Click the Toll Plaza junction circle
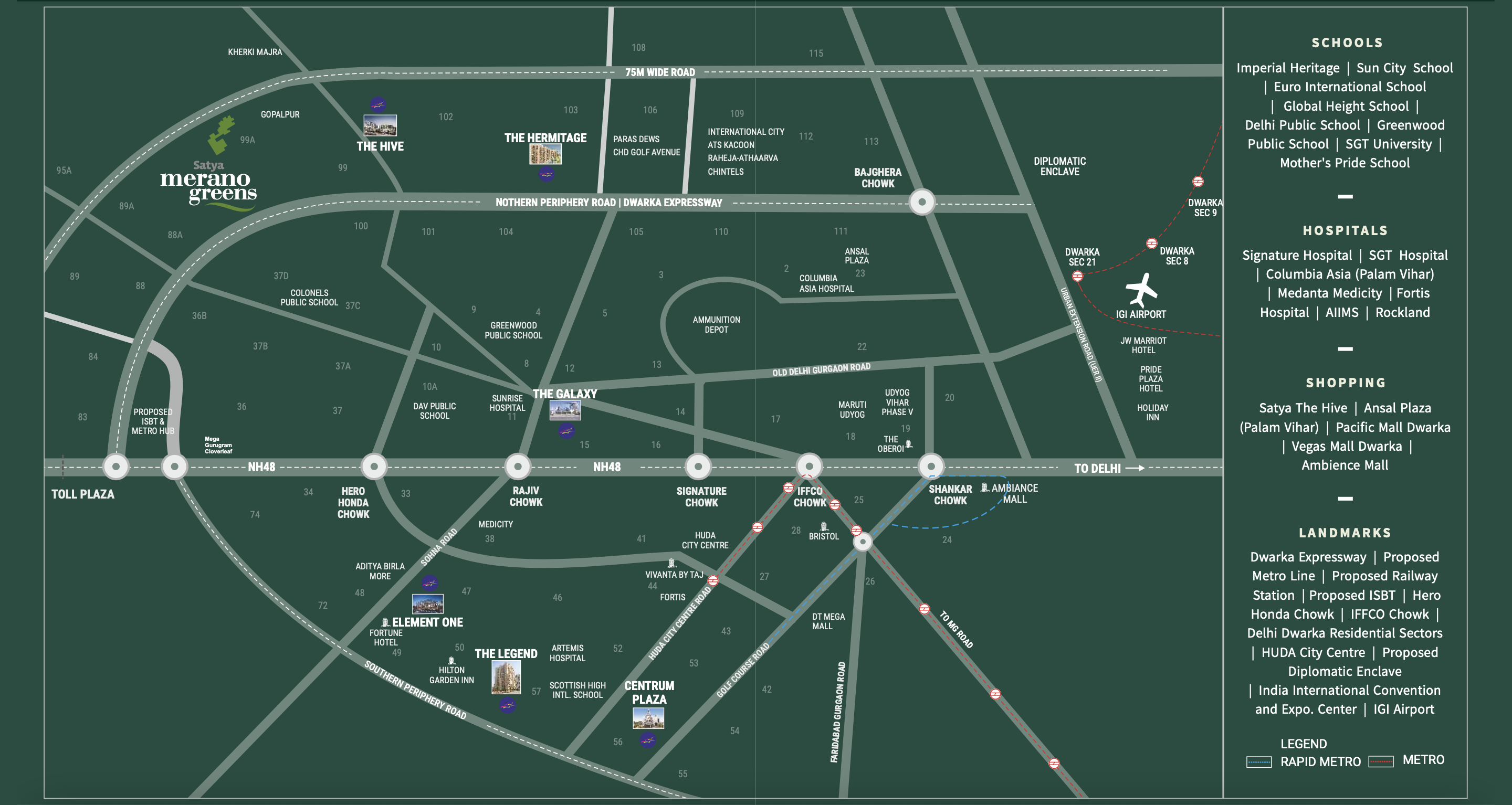The height and width of the screenshot is (805, 1512). pos(115,467)
